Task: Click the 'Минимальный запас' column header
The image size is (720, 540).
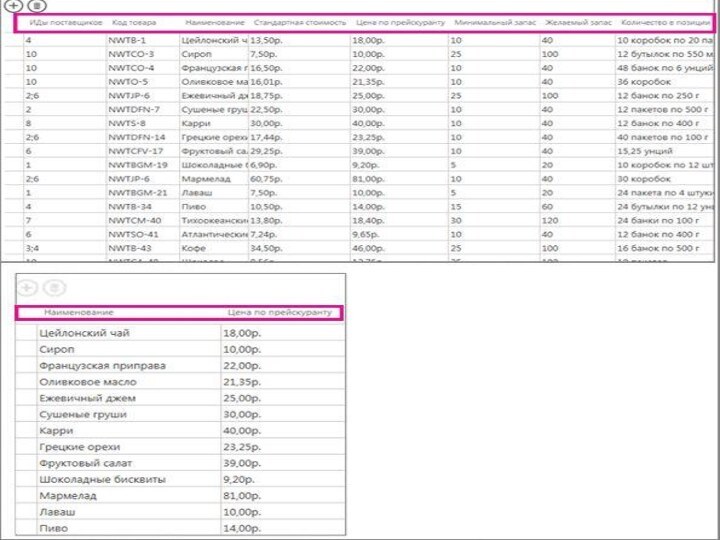Action: point(495,22)
